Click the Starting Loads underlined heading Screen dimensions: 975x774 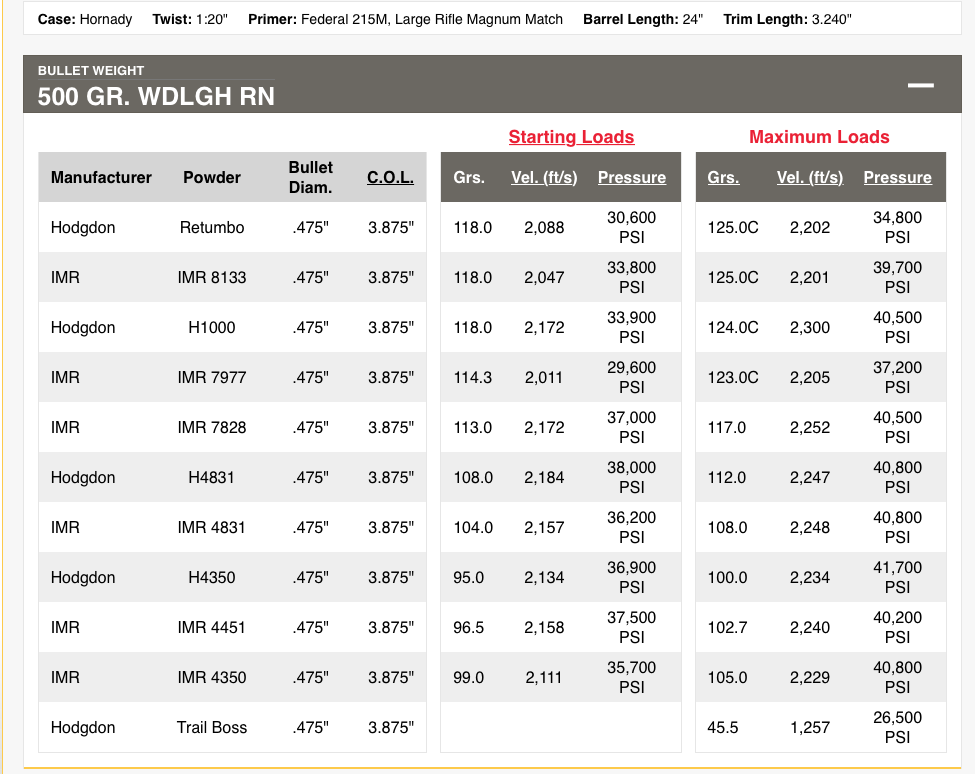coord(571,137)
